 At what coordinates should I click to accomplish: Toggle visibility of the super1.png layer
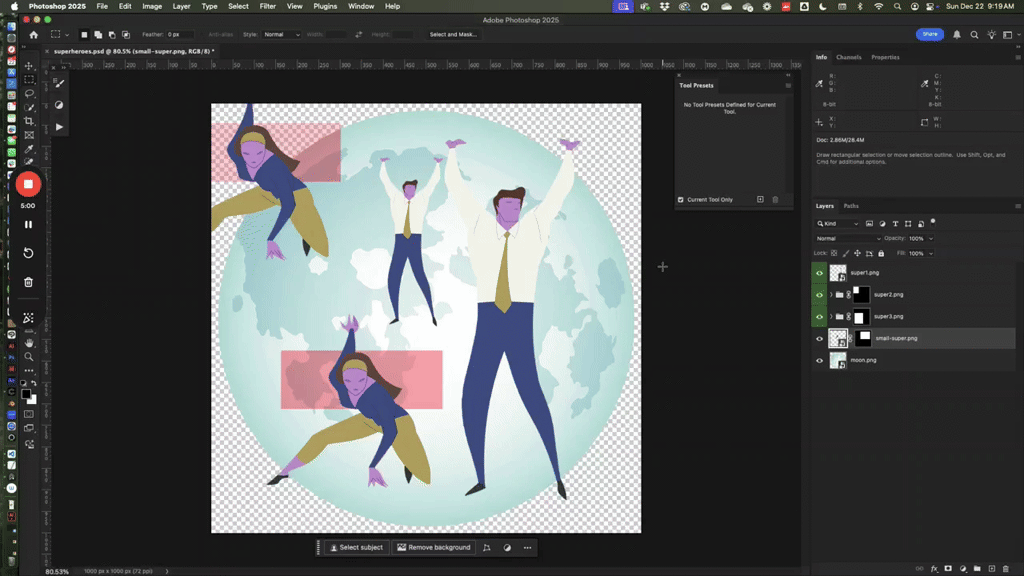pos(820,271)
